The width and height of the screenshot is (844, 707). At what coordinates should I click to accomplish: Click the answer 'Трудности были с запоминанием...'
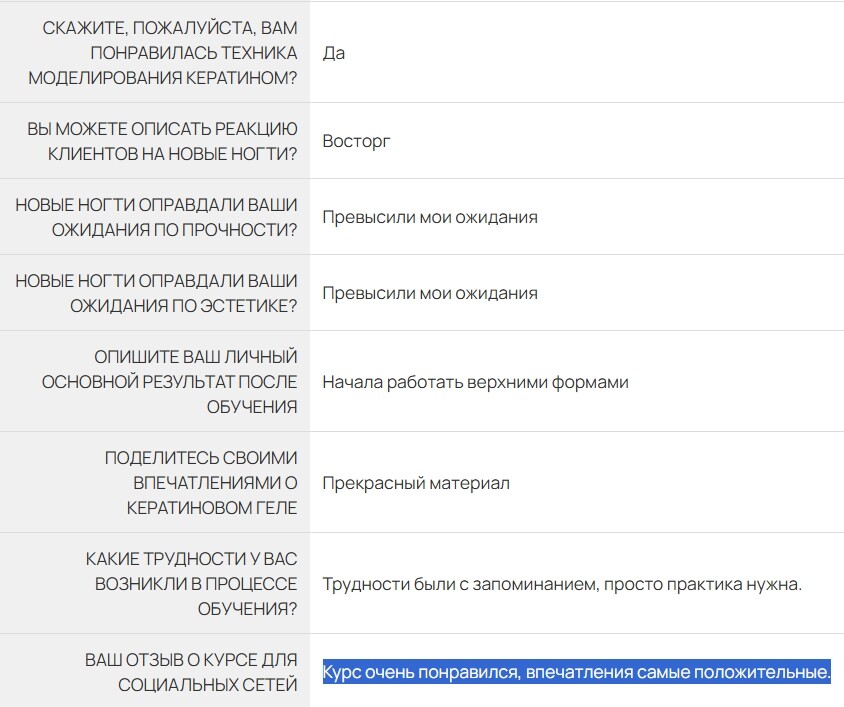pyautogui.click(x=562, y=584)
